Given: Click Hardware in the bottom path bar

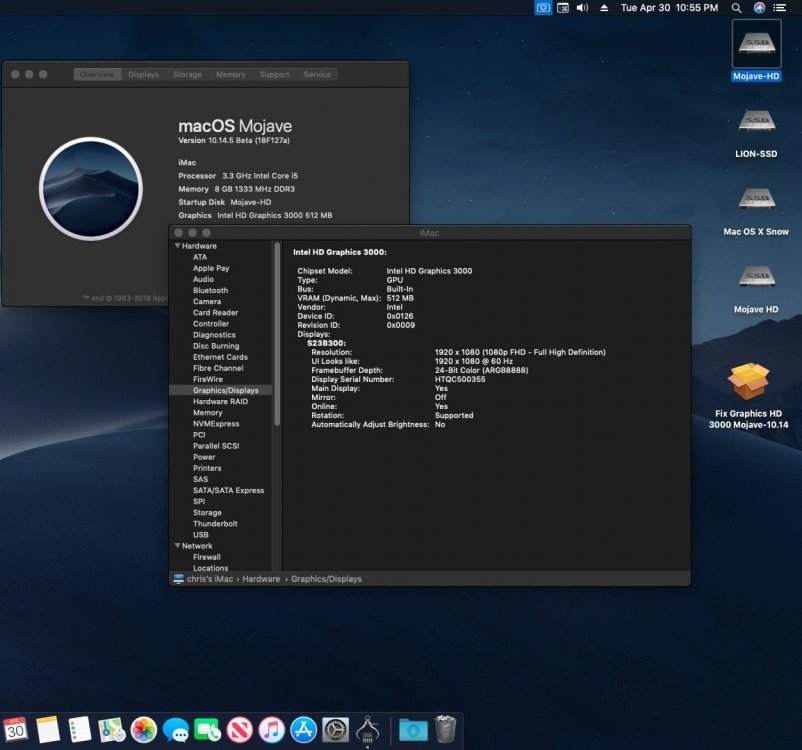Looking at the screenshot, I should coord(261,579).
